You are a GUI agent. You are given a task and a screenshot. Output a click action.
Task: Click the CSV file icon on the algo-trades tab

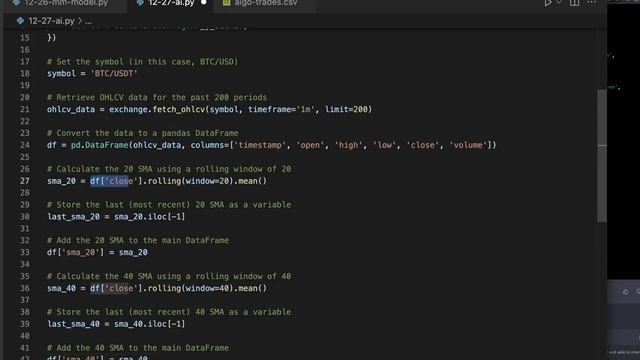click(227, 2)
